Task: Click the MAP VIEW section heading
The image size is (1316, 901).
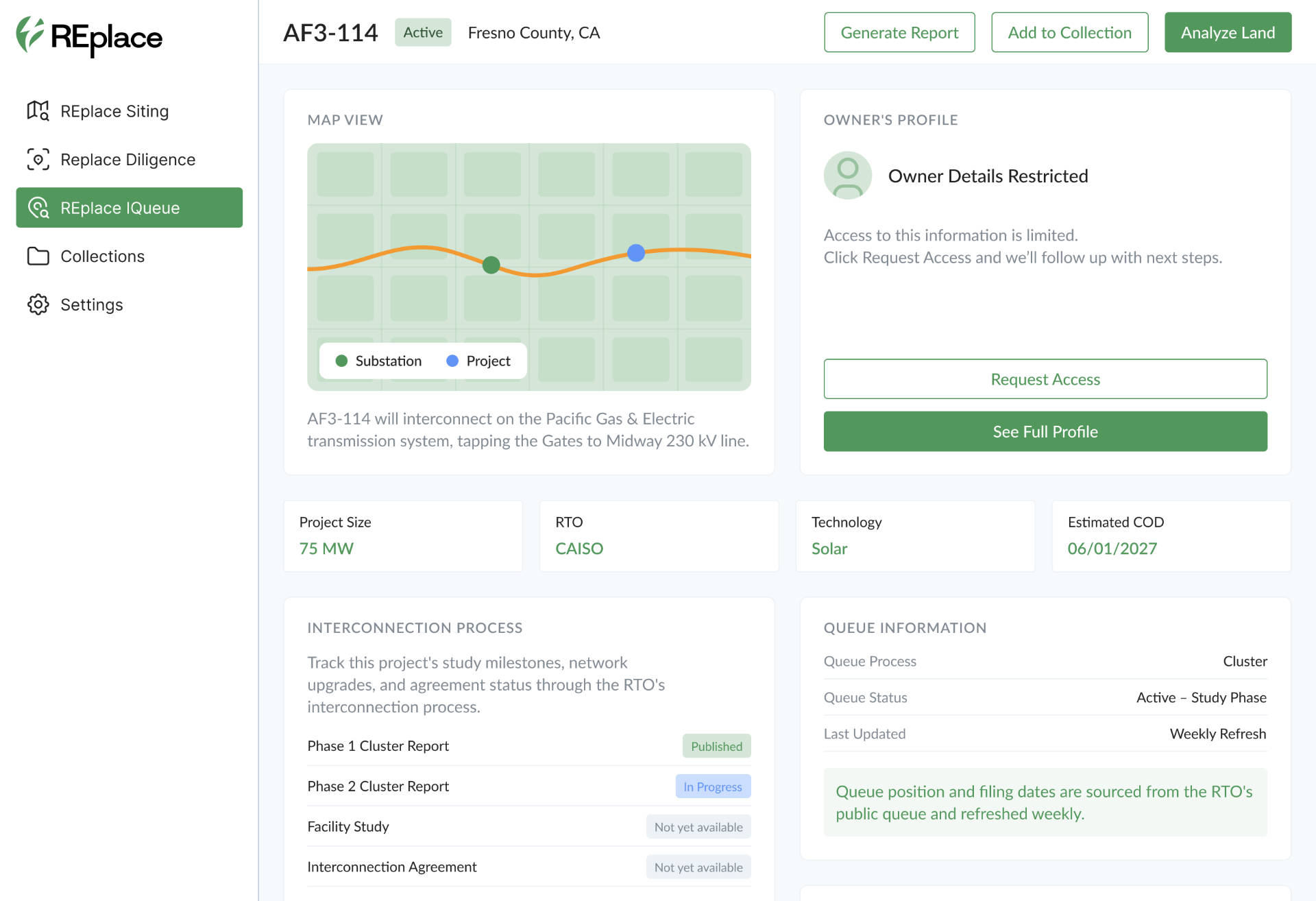Action: [345, 120]
